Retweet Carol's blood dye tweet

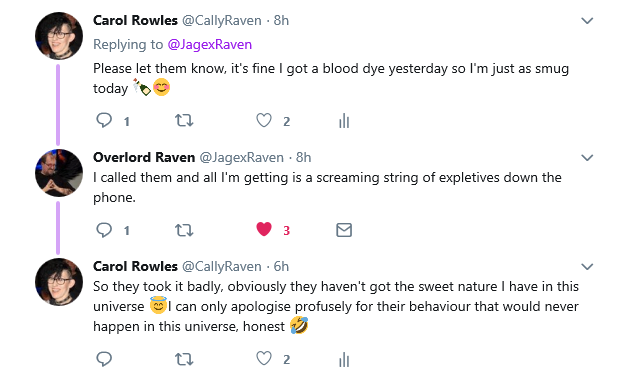[x=184, y=121]
